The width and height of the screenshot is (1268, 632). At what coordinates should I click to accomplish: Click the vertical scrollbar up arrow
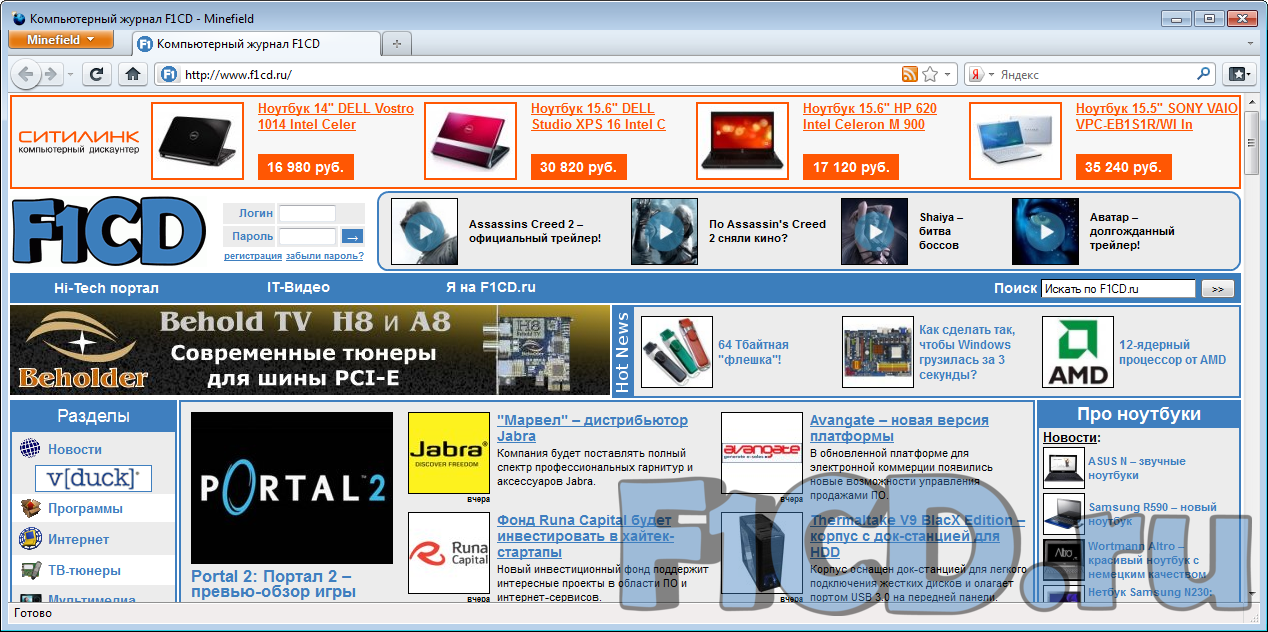coord(1252,102)
